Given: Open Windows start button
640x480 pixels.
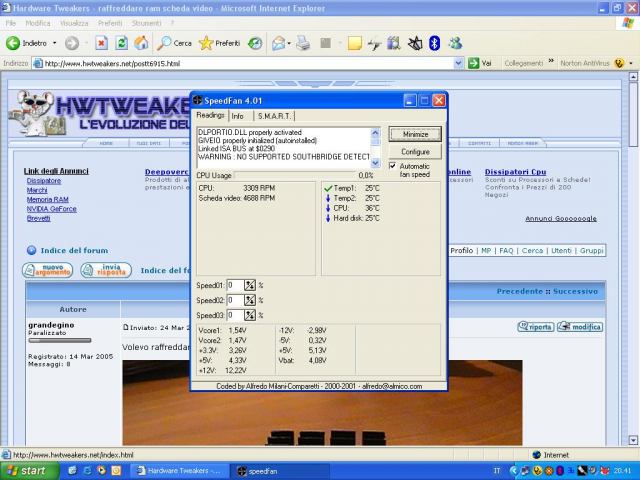Looking at the screenshot, I should 29,471.
